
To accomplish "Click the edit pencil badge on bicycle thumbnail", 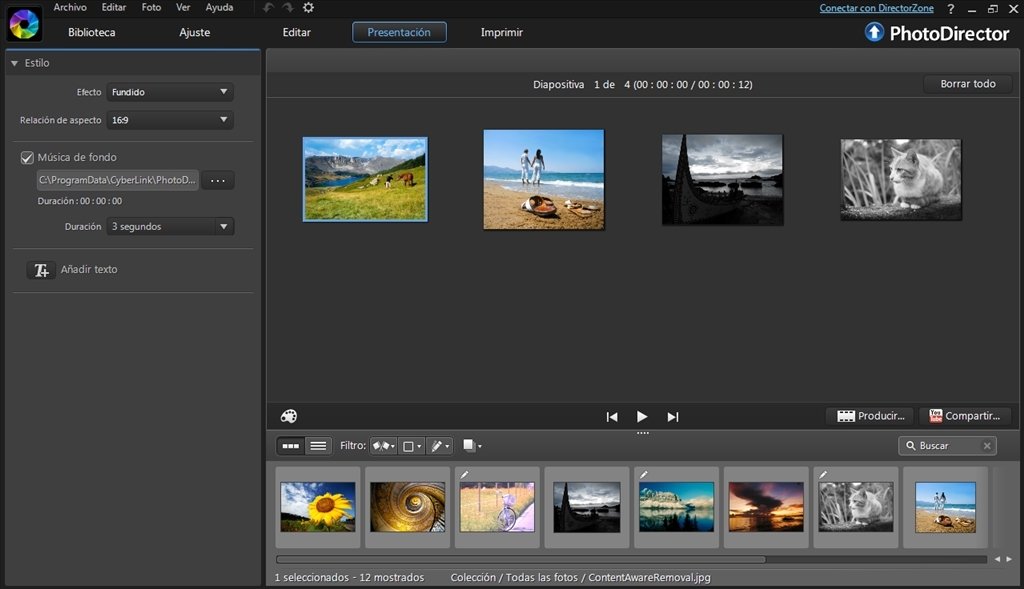I will click(464, 475).
